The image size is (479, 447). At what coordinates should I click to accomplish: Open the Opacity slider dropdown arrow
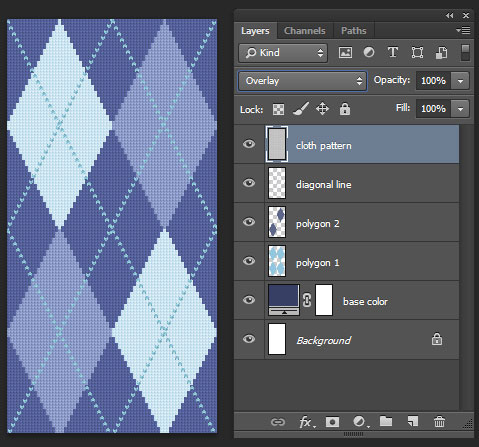click(460, 81)
